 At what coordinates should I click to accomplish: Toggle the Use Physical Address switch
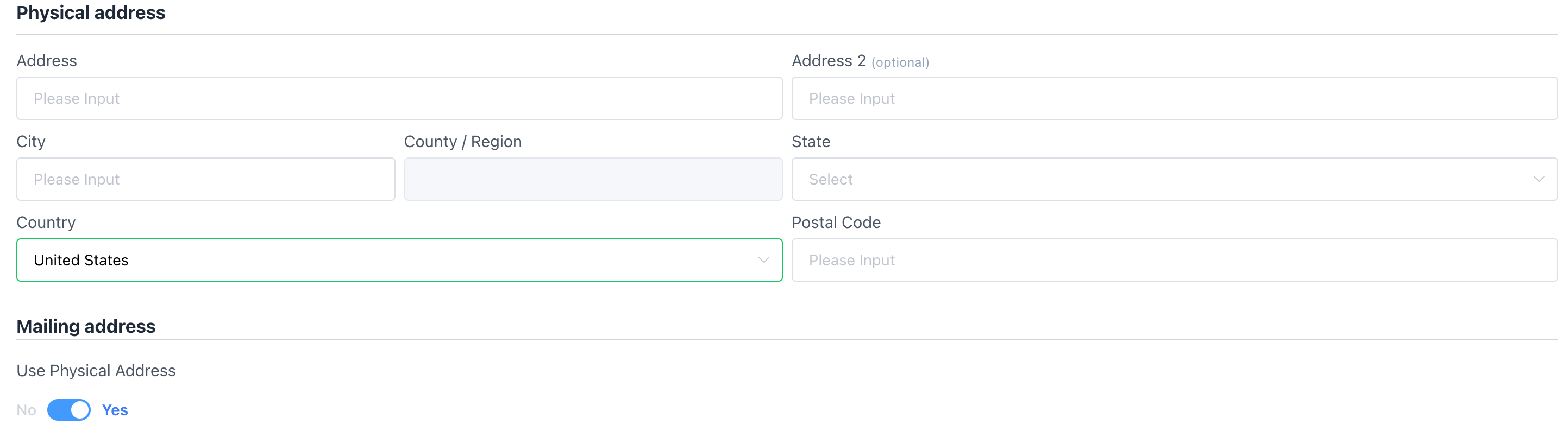click(69, 410)
